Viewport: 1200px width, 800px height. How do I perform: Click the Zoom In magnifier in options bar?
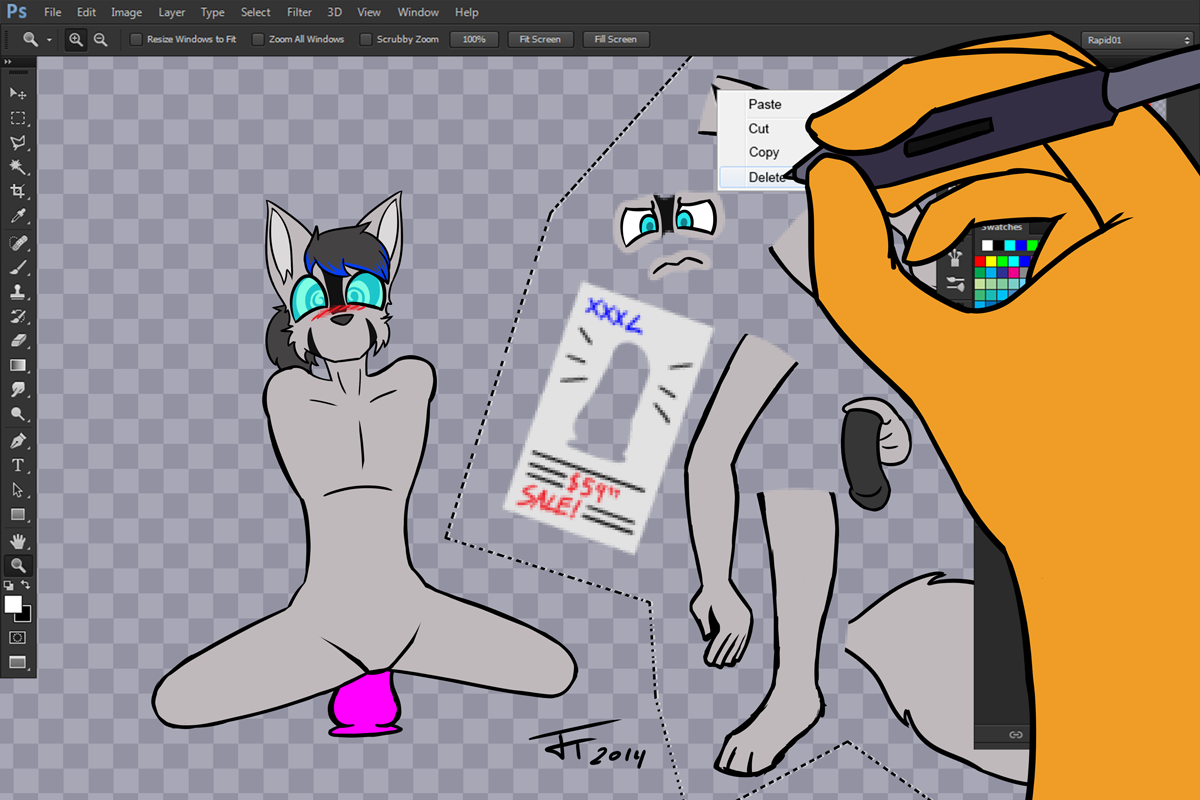[76, 39]
